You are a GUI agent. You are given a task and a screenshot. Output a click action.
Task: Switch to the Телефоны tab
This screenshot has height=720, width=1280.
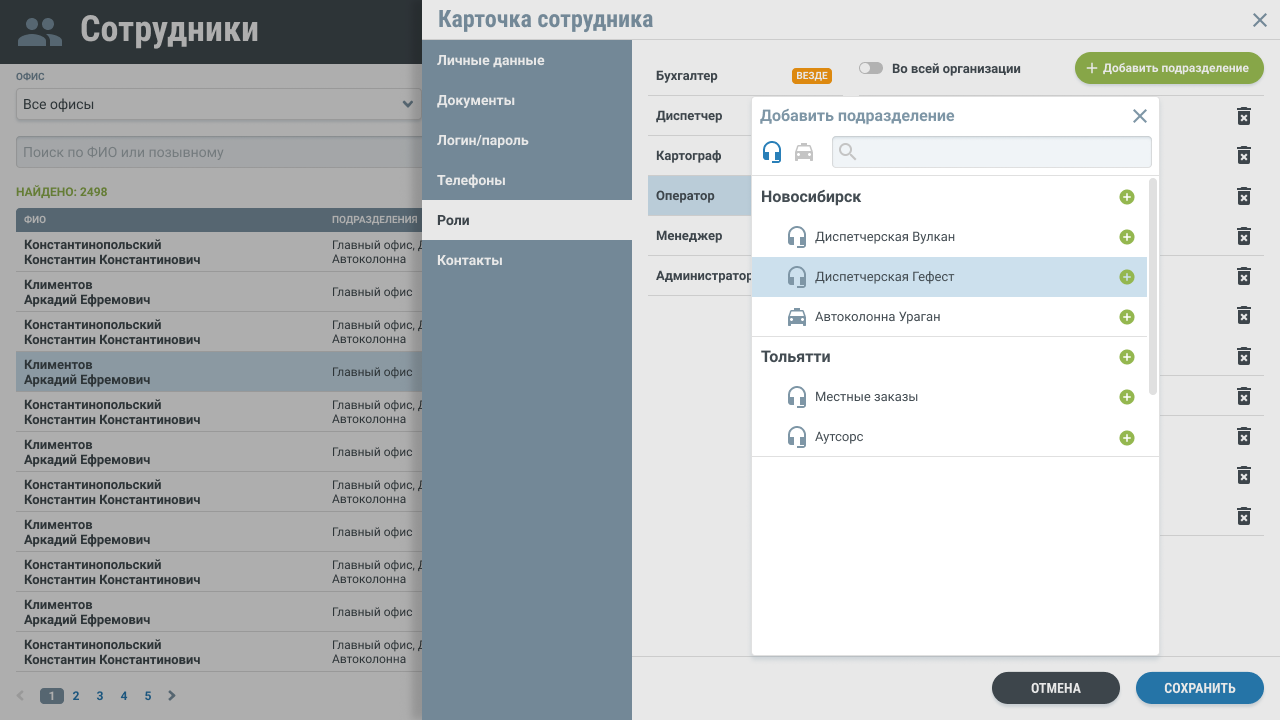tap(471, 180)
